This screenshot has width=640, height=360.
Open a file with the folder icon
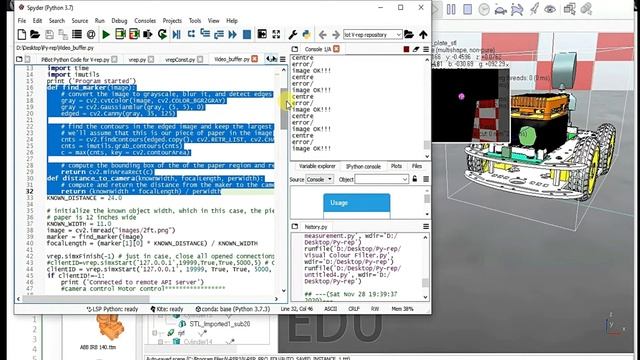click(35, 34)
